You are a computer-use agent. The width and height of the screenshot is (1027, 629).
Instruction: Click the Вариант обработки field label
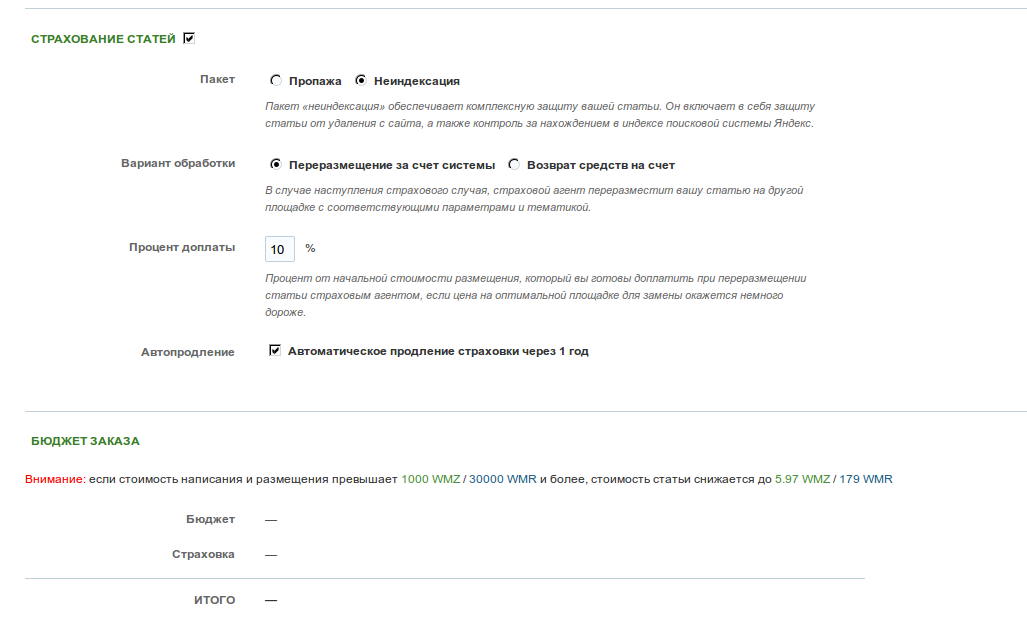tap(178, 163)
